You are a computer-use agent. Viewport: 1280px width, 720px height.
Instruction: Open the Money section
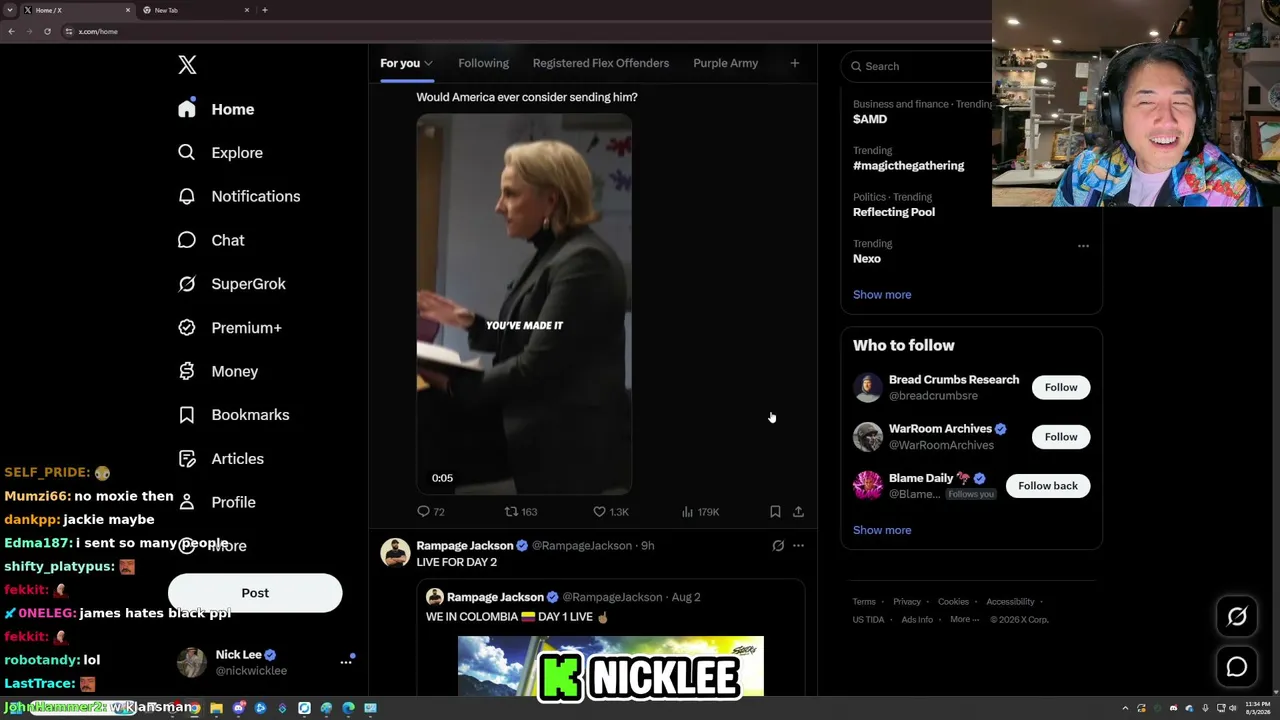click(x=218, y=371)
